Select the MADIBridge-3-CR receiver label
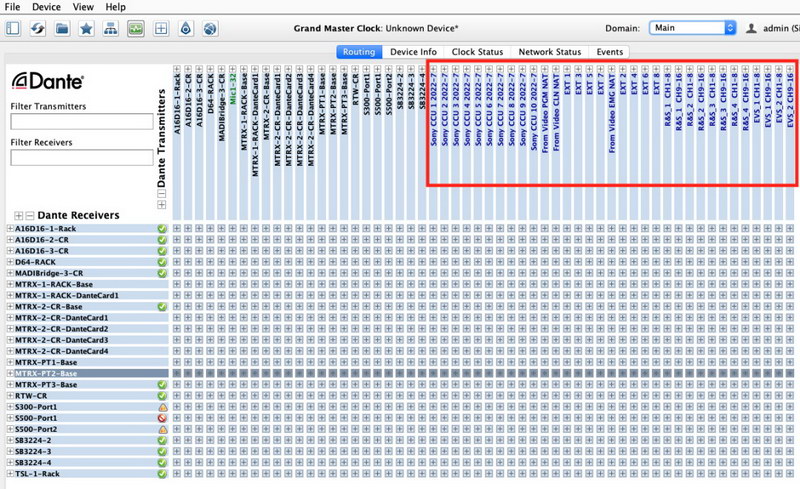800x489 pixels. 48,273
